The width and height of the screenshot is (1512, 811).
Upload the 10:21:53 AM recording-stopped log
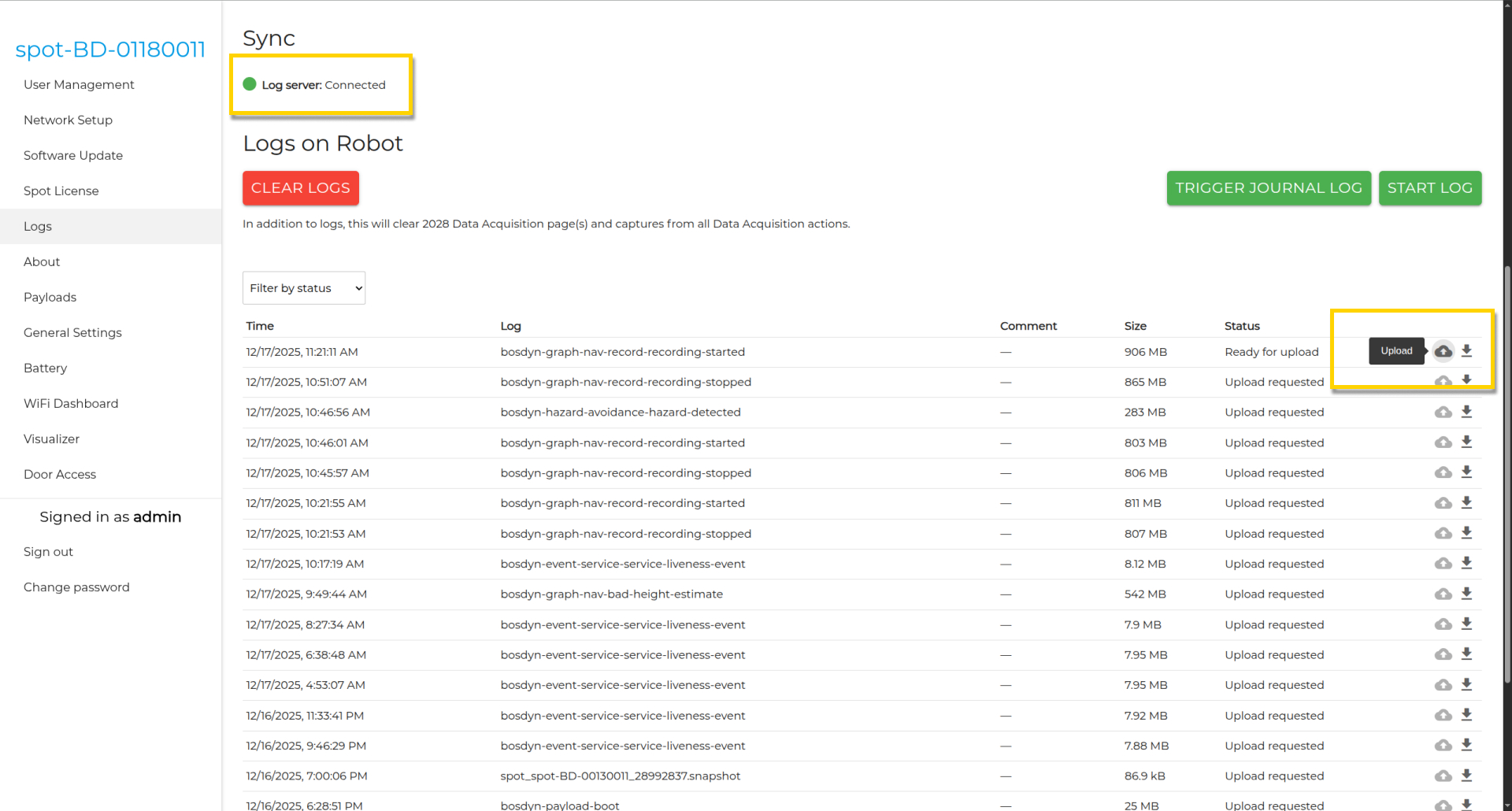1443,533
